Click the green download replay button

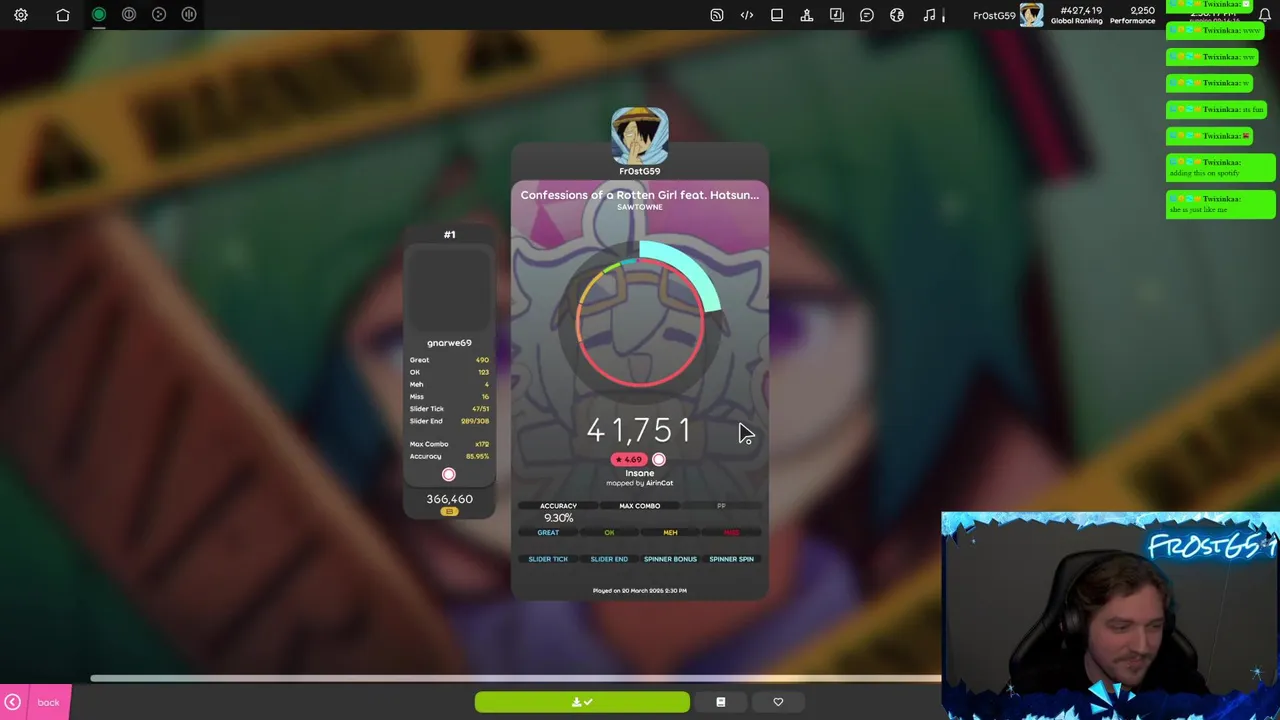pyautogui.click(x=582, y=702)
